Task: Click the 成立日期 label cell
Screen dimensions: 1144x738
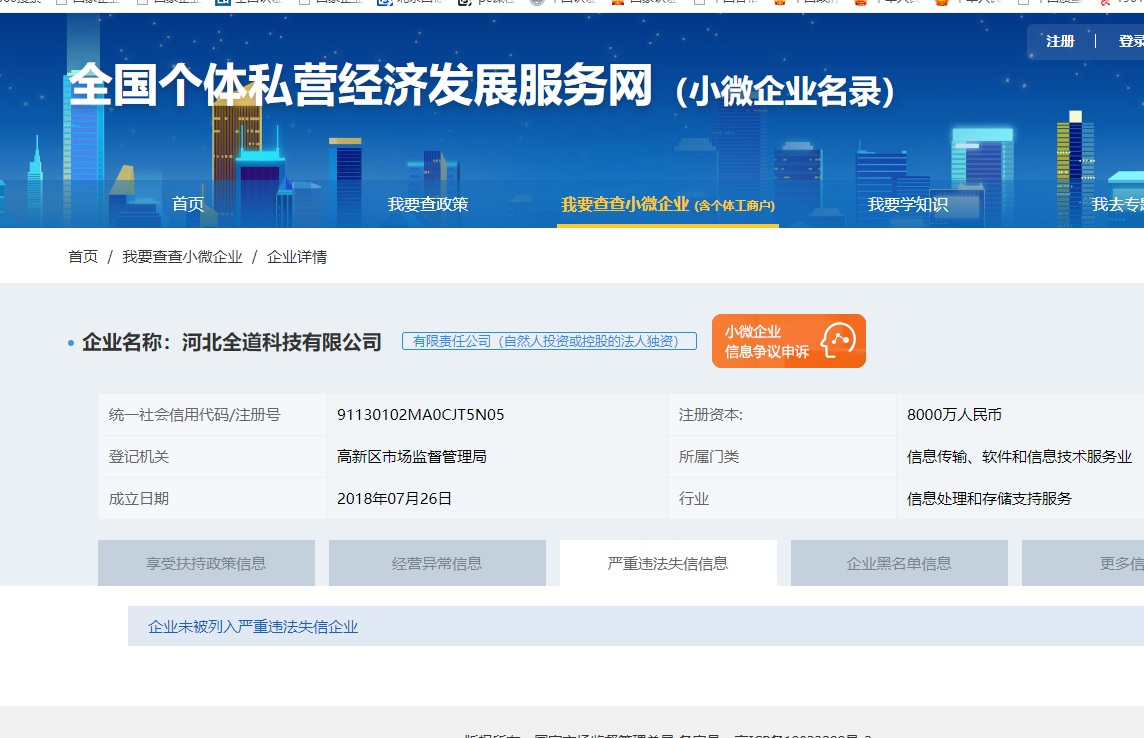Action: [212, 499]
